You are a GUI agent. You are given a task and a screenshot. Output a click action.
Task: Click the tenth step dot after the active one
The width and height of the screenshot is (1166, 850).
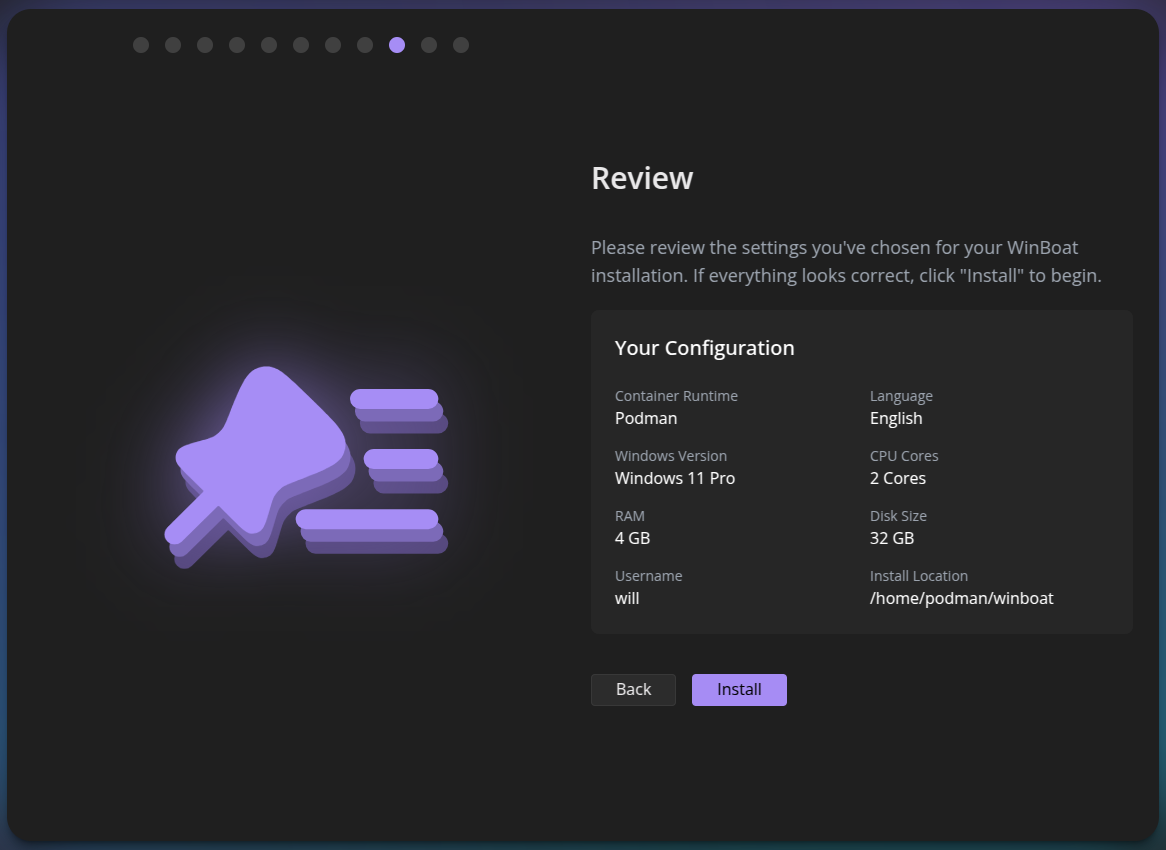429,45
